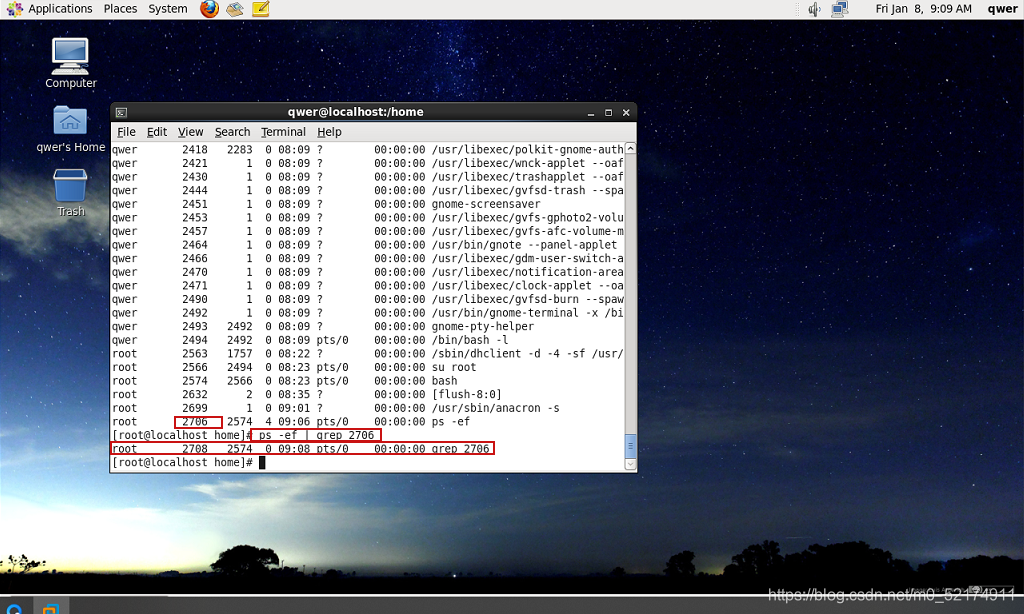Open the mail client panel icon
Viewport: 1024px width, 614px height.
coord(234,9)
